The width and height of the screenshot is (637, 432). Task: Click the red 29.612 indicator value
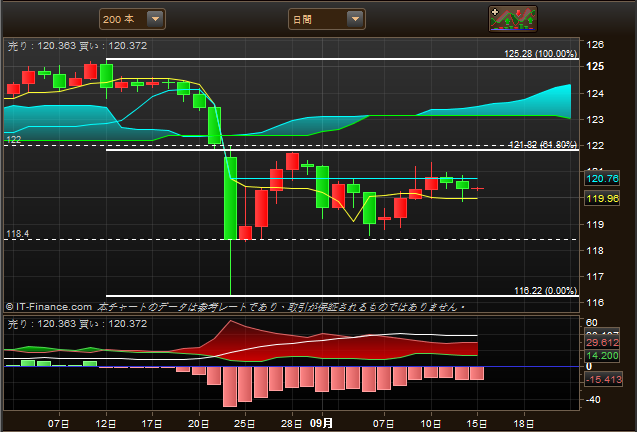(x=602, y=343)
